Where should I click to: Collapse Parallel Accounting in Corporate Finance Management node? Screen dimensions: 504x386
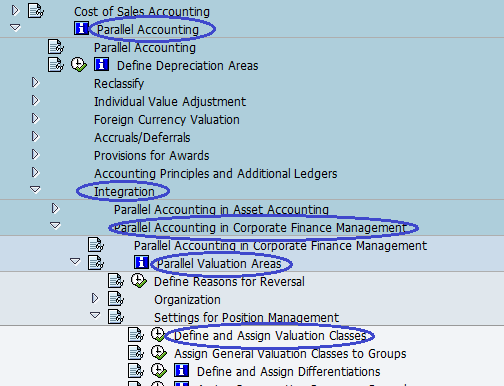pyautogui.click(x=55, y=225)
